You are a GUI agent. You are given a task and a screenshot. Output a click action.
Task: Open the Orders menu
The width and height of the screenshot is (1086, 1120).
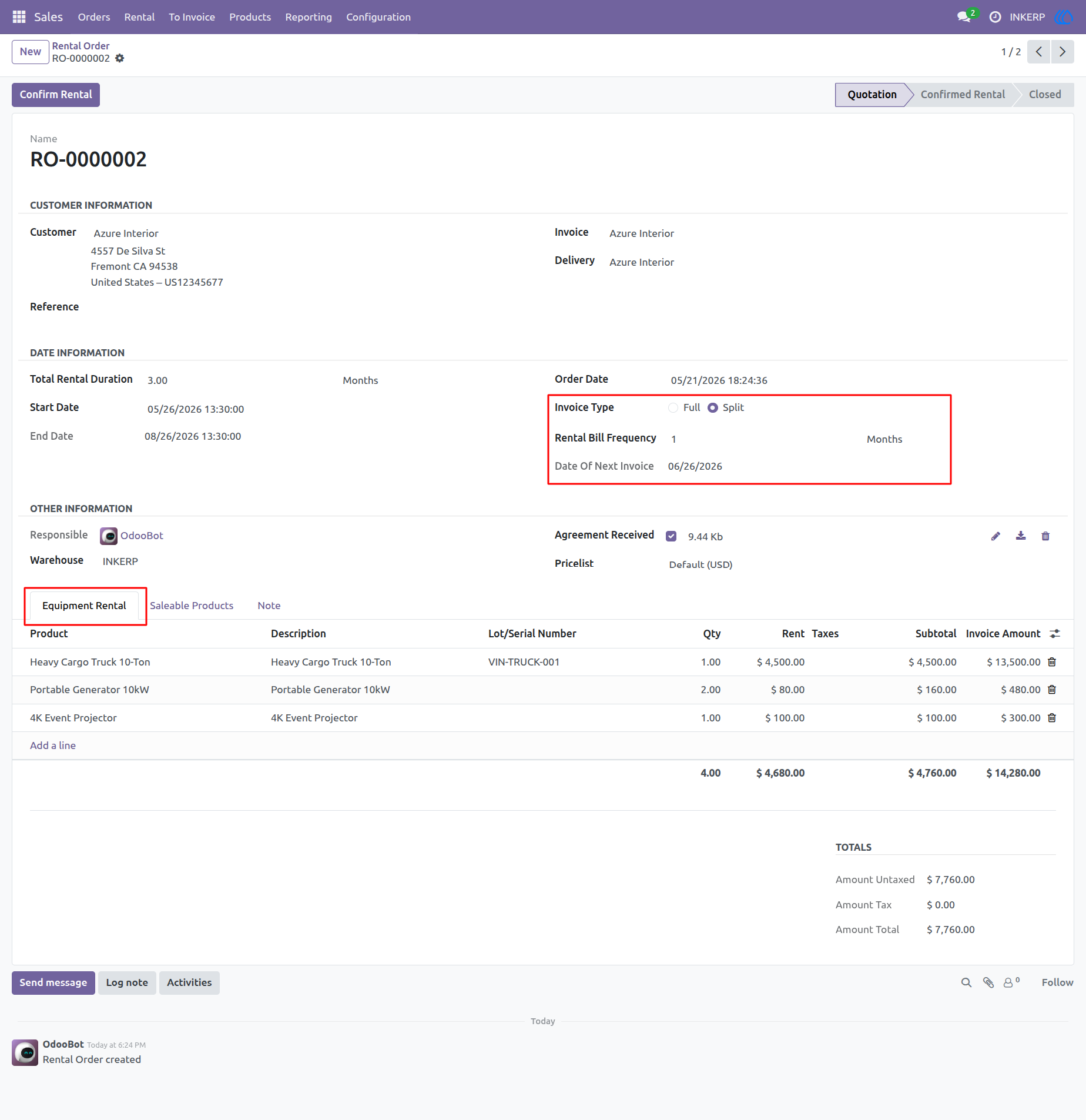click(x=94, y=17)
